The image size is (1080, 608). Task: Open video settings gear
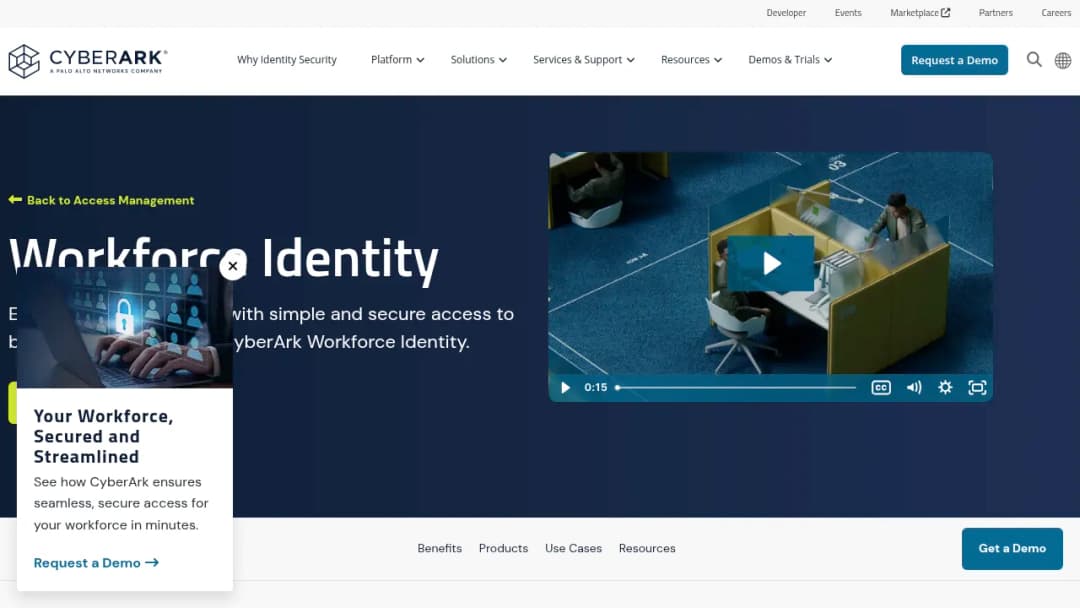(945, 388)
